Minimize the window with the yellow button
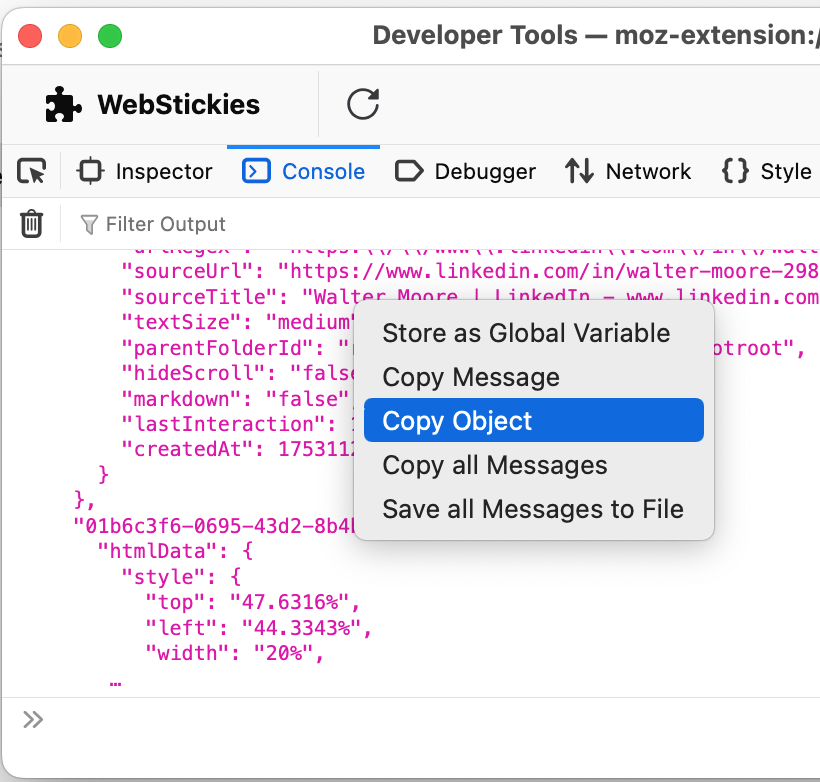 point(70,37)
